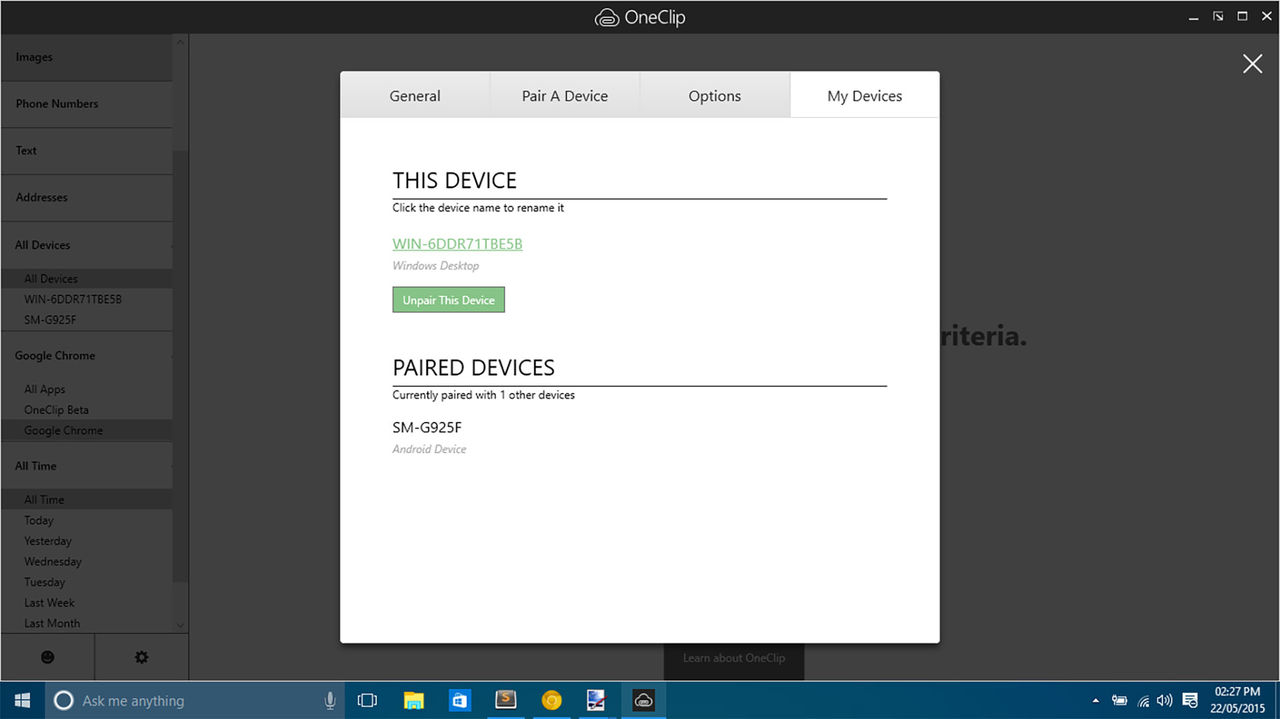
Task: Filter clips by Images in the sidebar
Action: point(87,57)
